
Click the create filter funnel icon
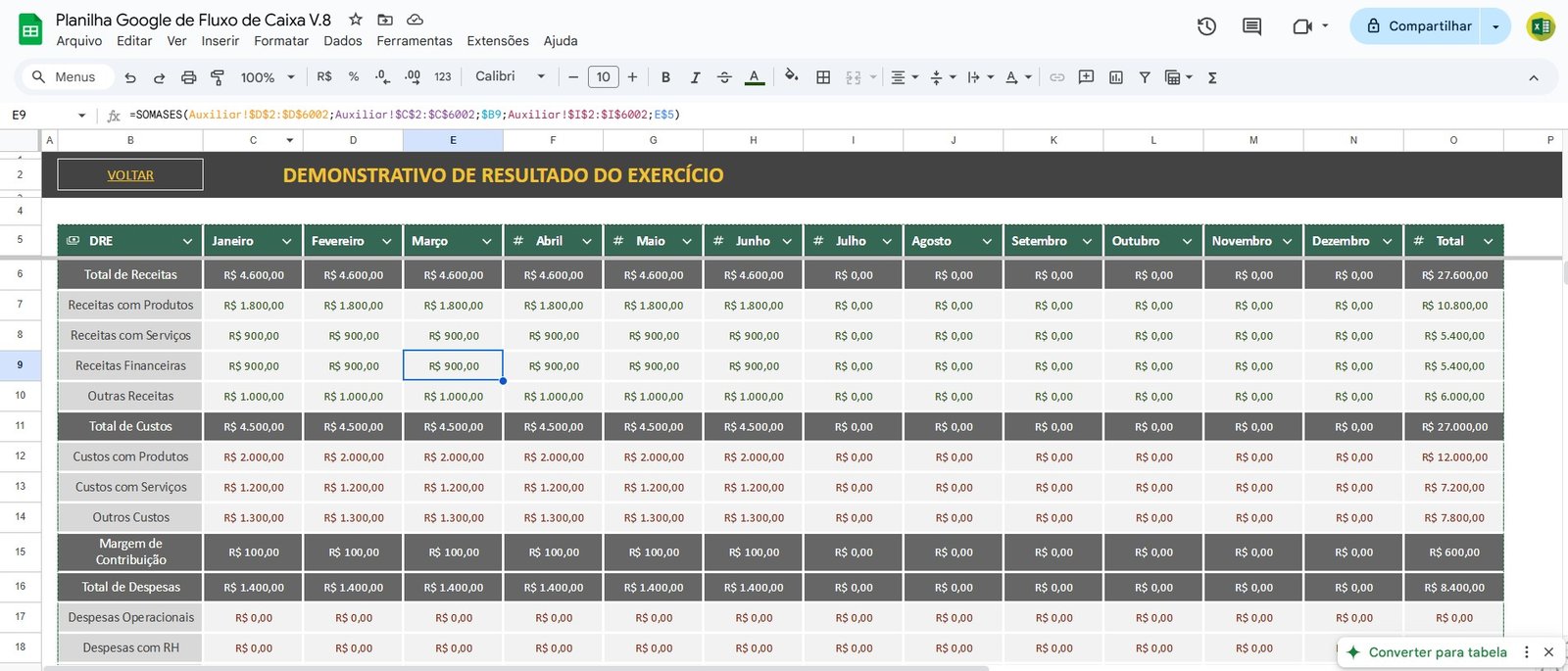point(1144,77)
